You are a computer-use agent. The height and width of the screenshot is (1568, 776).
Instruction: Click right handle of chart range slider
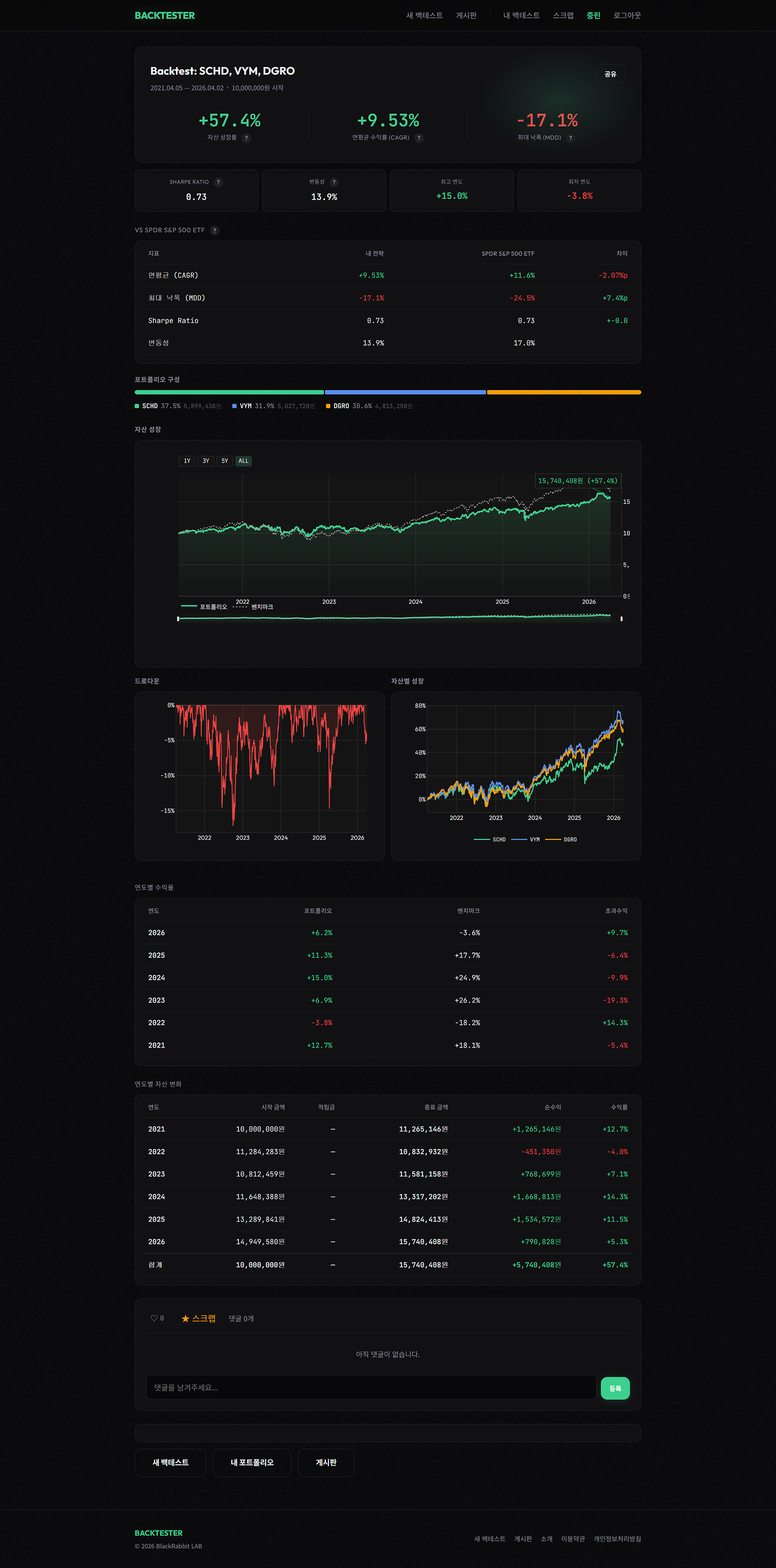[x=622, y=619]
